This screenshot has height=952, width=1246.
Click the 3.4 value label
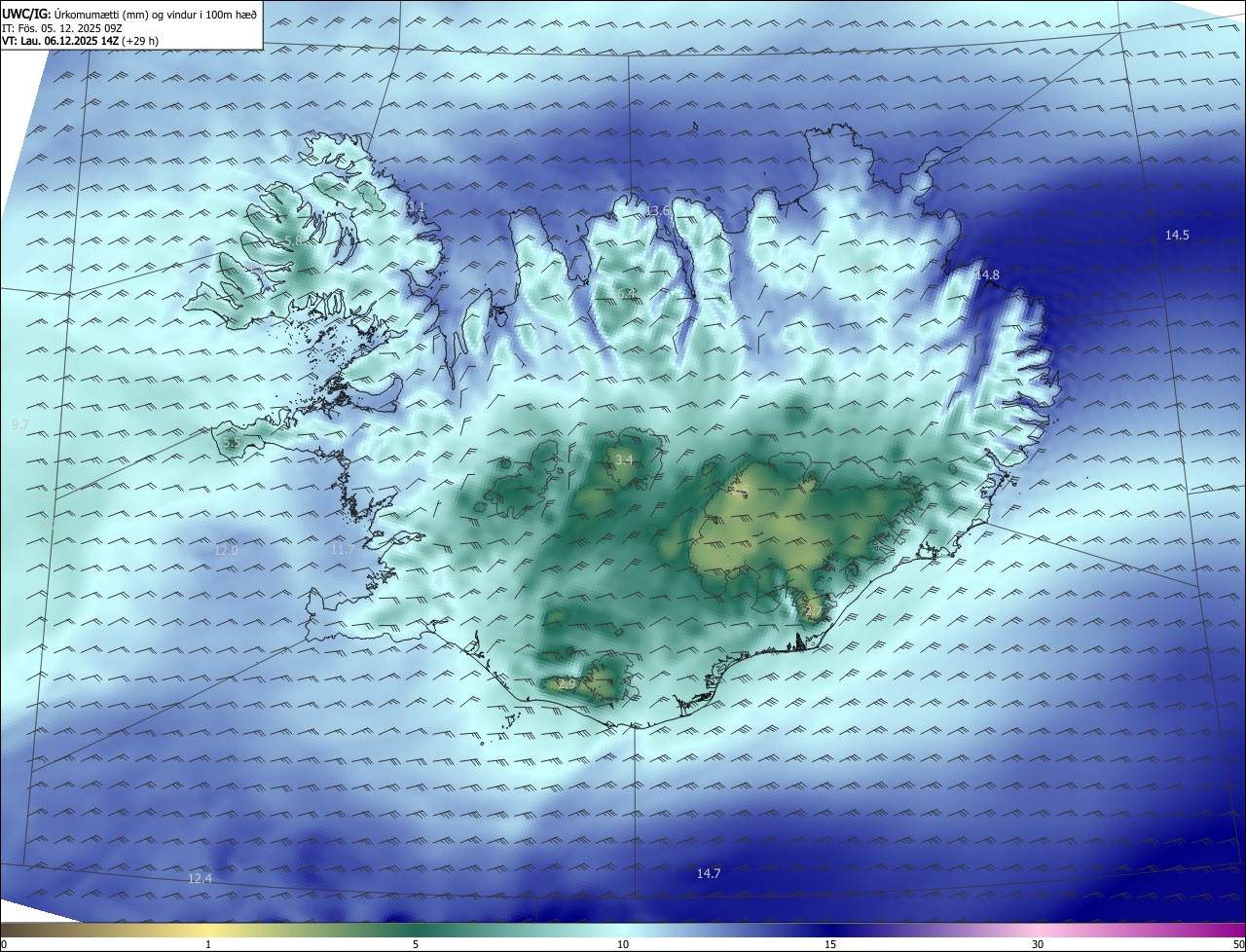tap(624, 459)
